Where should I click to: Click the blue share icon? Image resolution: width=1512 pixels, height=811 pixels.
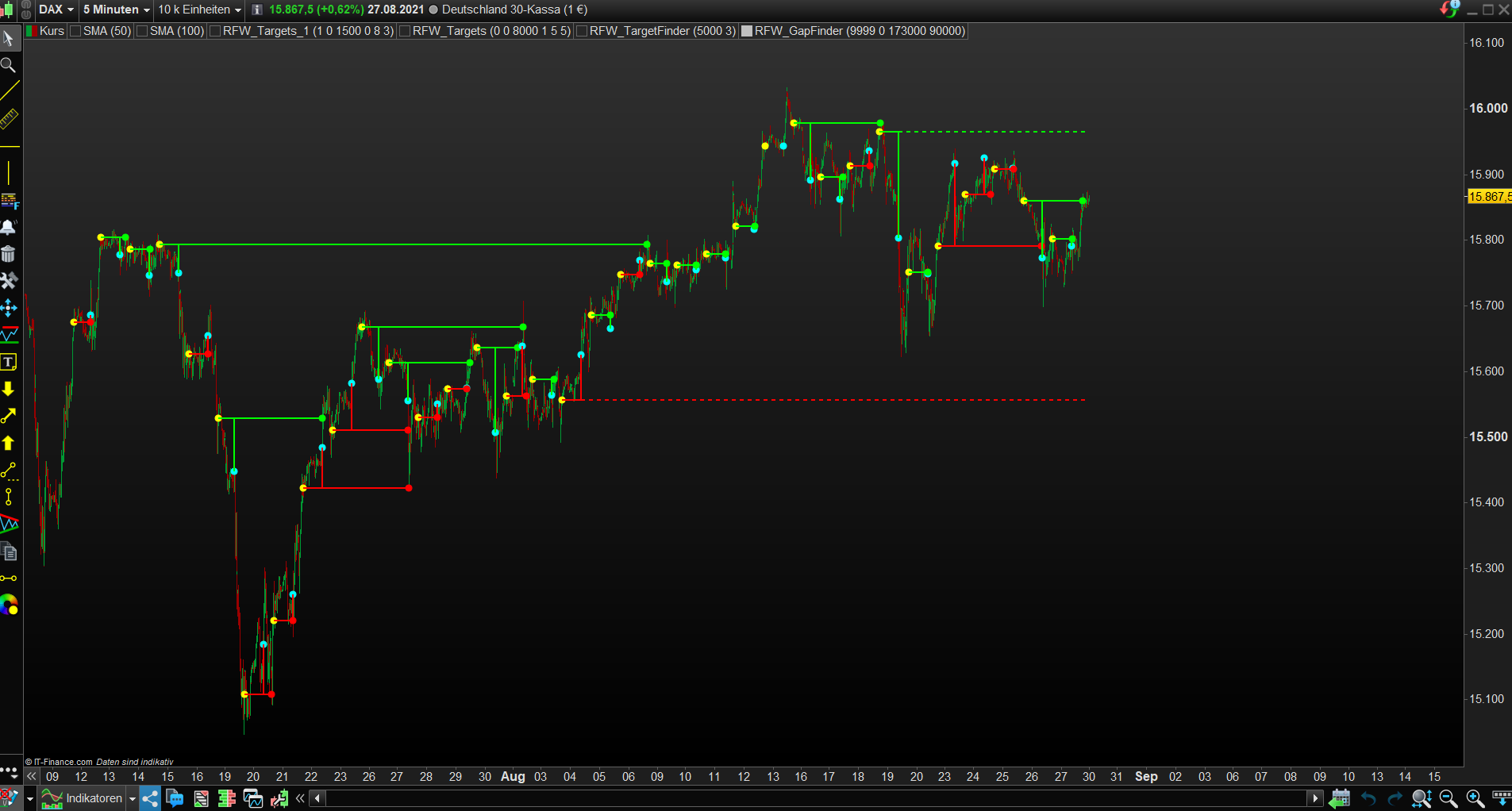pos(150,798)
